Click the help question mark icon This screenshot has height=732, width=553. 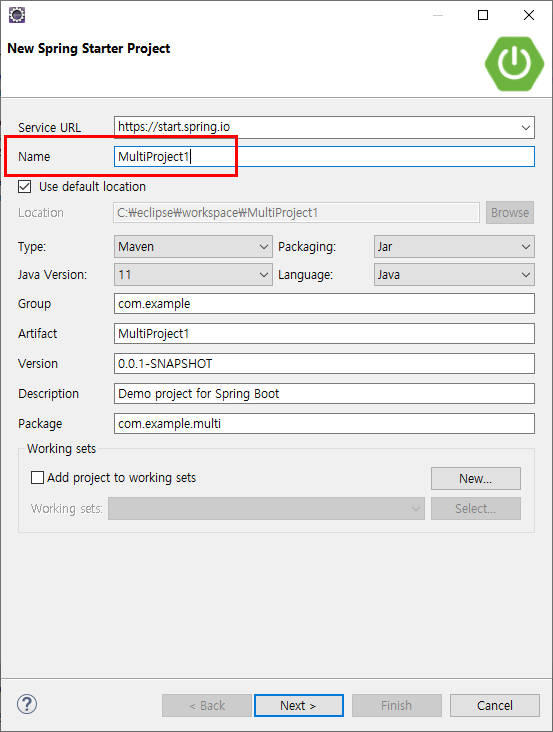coord(27,704)
